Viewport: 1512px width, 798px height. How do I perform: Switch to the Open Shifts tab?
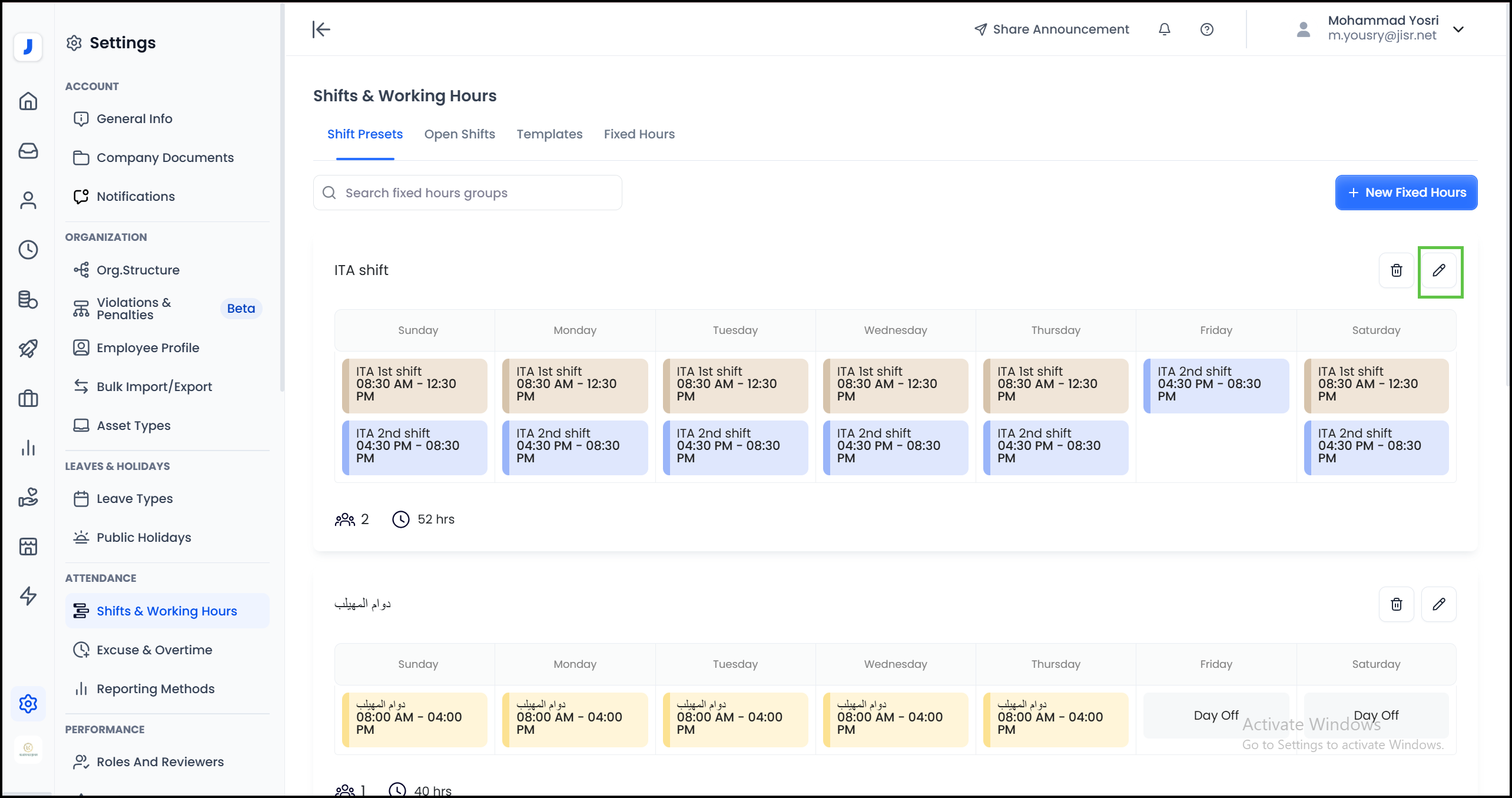tap(460, 134)
